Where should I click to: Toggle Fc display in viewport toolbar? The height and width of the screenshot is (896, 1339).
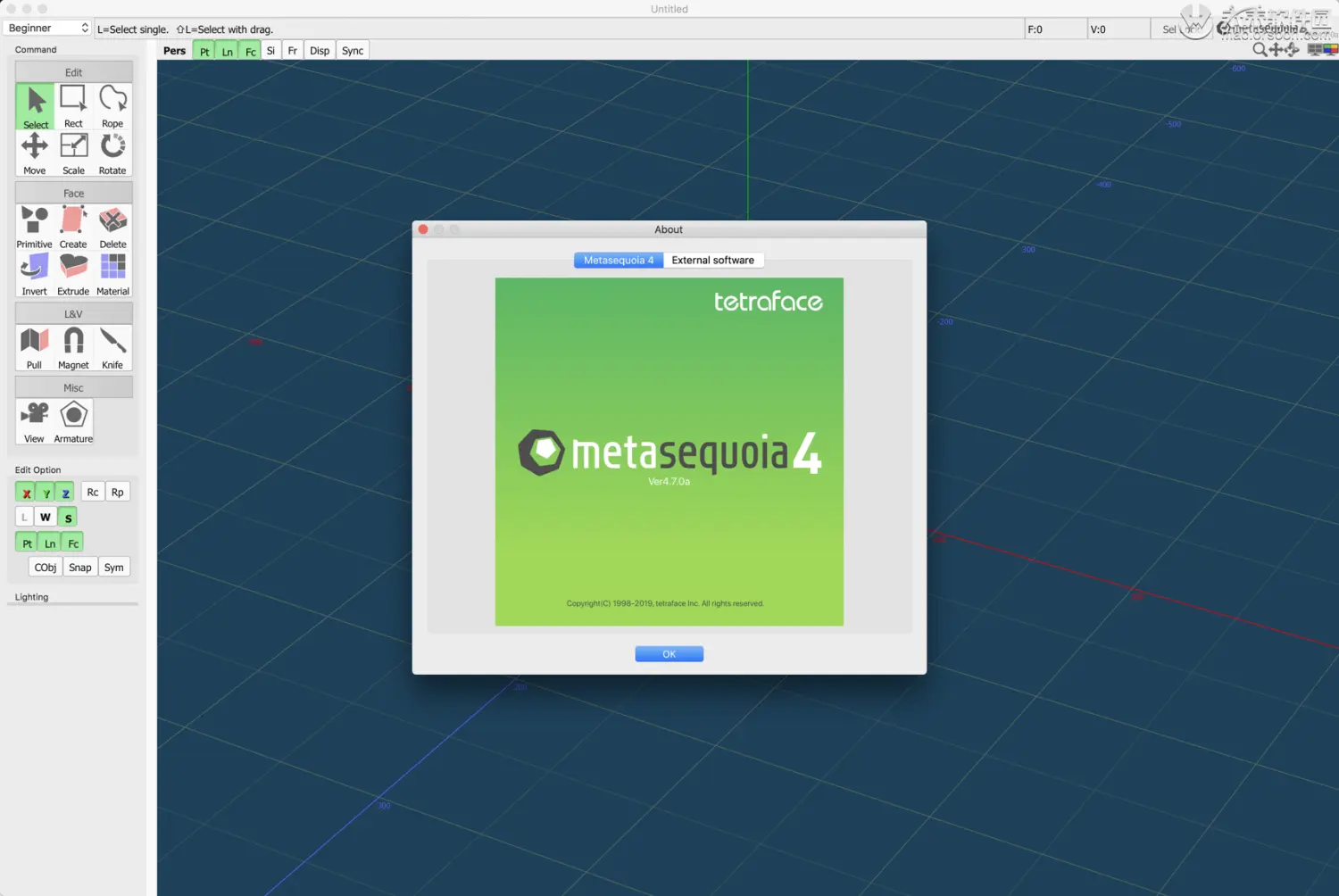pyautogui.click(x=250, y=51)
